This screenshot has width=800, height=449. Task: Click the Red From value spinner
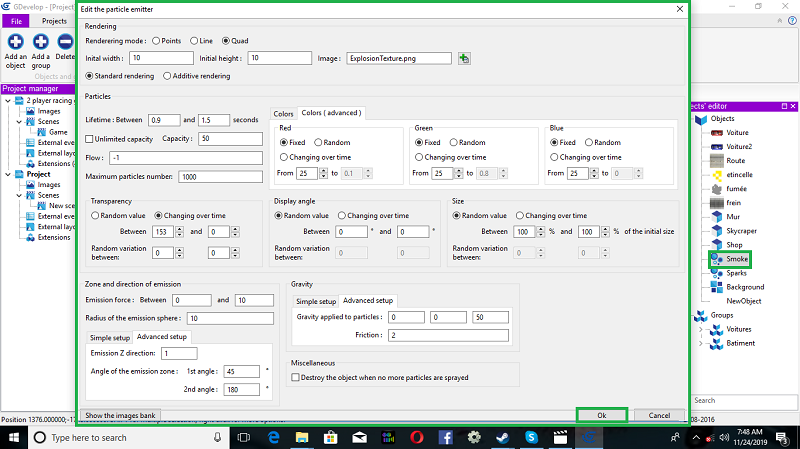pyautogui.click(x=323, y=173)
